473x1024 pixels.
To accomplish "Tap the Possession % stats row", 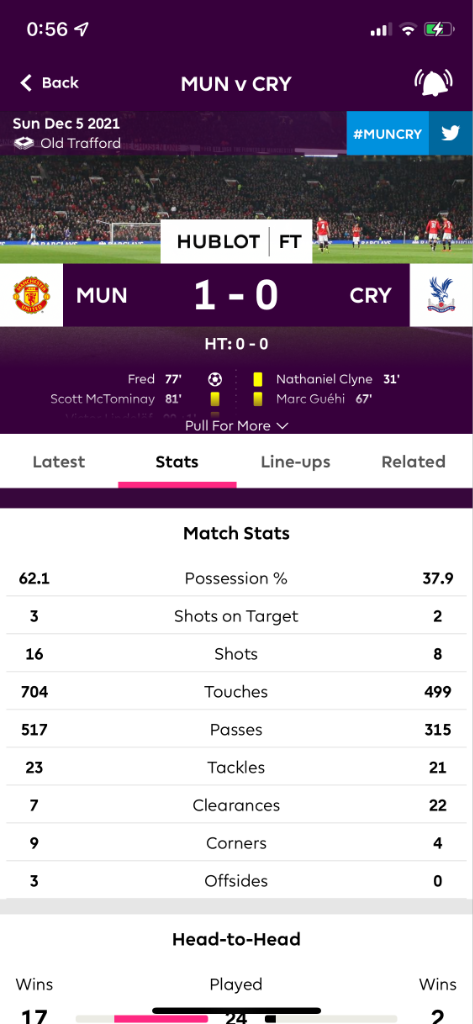I will pyautogui.click(x=236, y=578).
